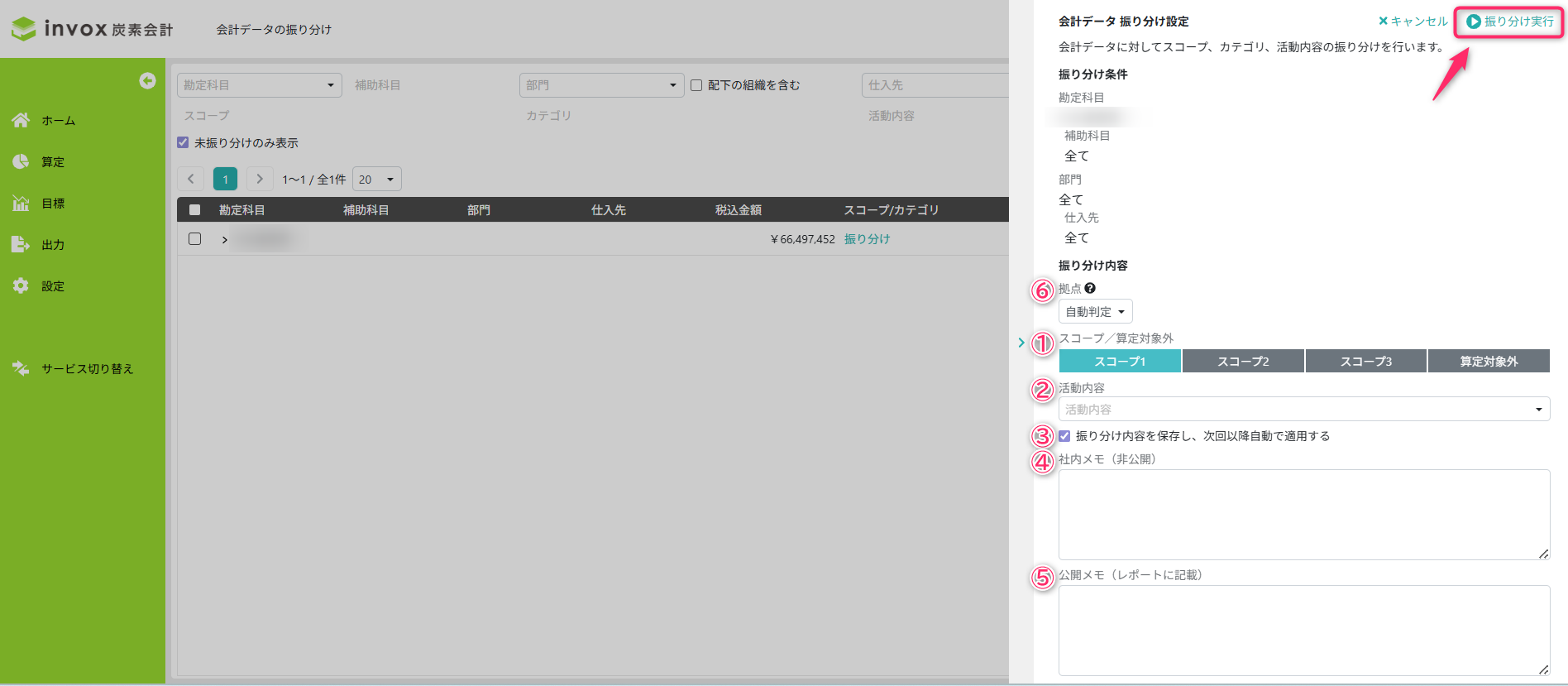Click the キャンセル link
The height and width of the screenshot is (686, 1568).
pos(1413,22)
